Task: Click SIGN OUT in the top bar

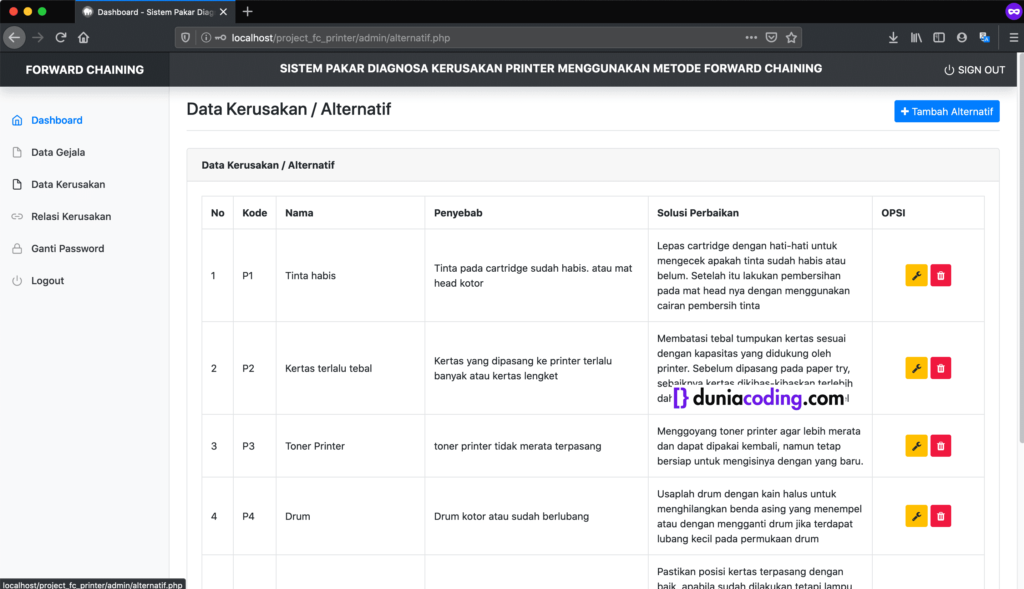Action: 974,70
